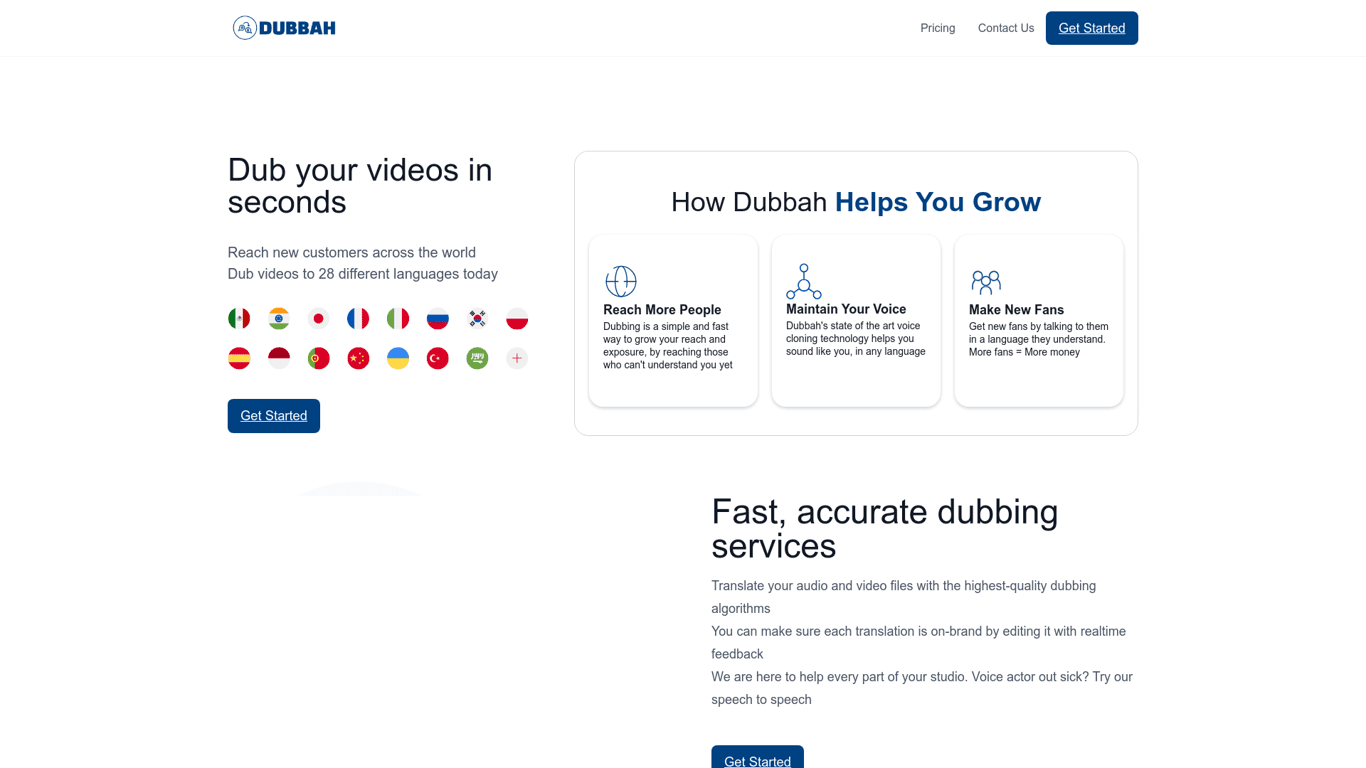
Task: Select the Russia flag icon
Action: (437, 318)
